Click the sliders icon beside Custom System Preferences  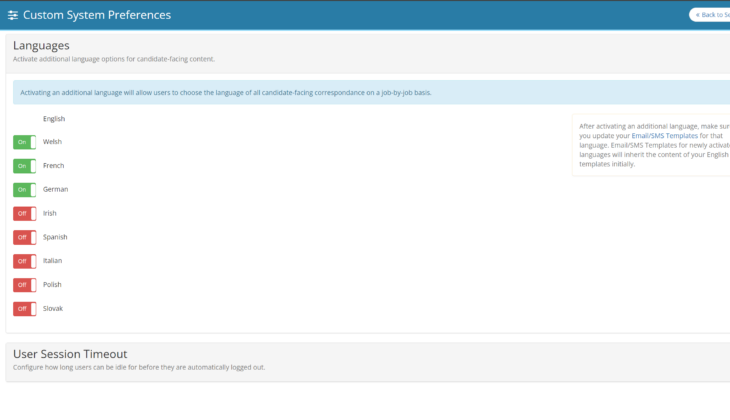(x=13, y=16)
